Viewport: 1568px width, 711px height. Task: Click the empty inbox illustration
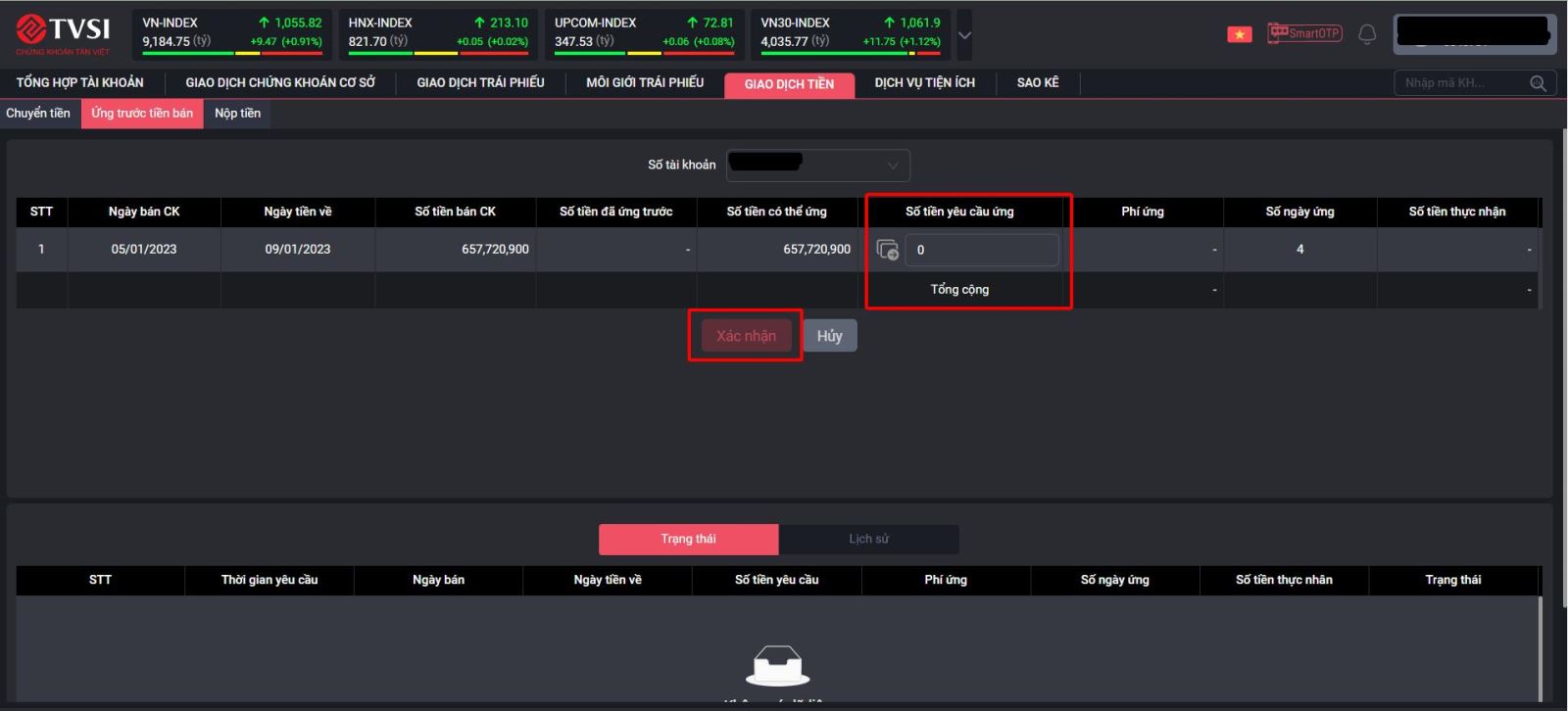(x=777, y=666)
